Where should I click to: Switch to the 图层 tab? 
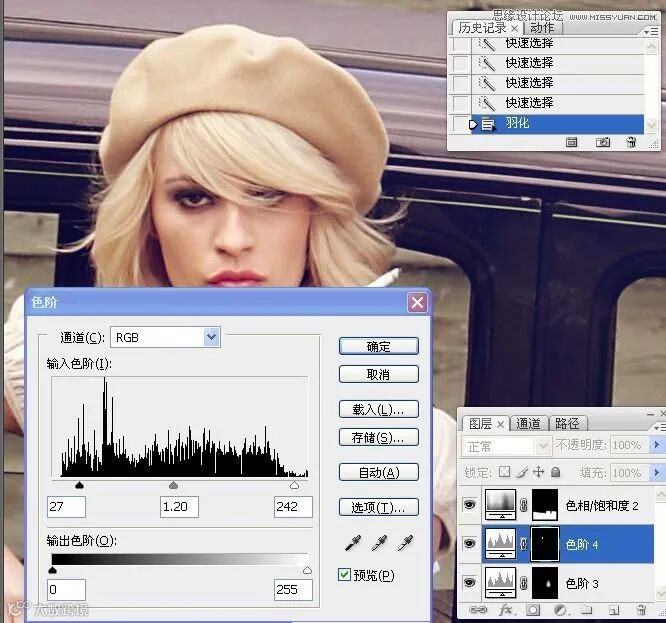(481, 423)
